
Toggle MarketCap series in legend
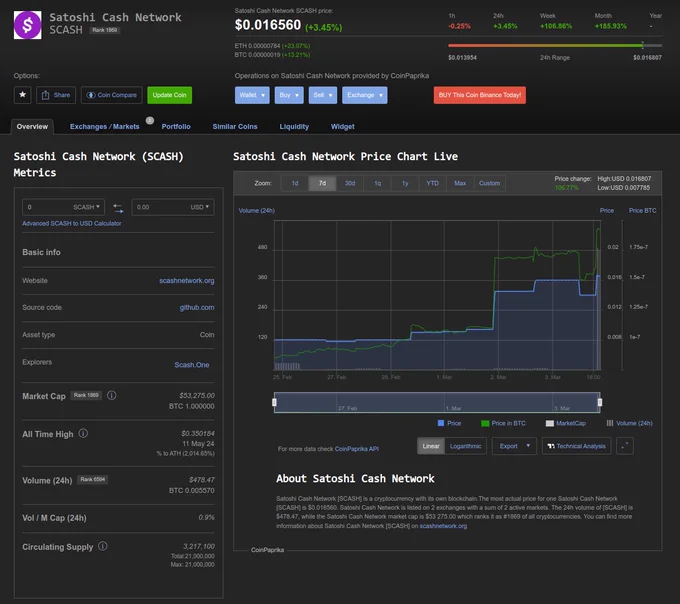pyautogui.click(x=566, y=423)
